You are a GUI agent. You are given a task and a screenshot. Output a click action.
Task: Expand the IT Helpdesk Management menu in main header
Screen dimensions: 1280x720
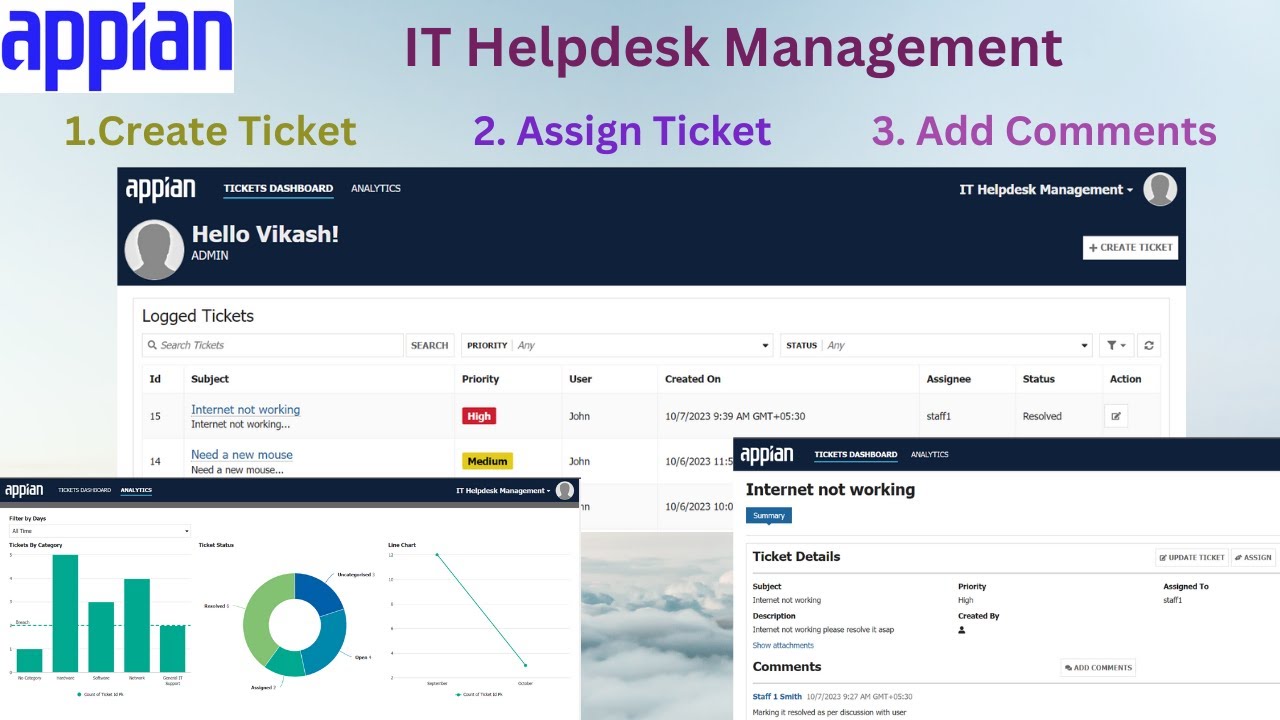(1046, 190)
